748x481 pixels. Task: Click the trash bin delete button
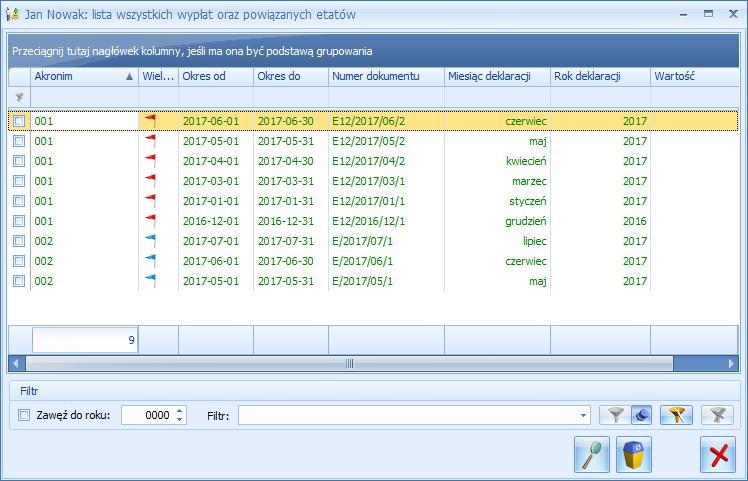click(635, 455)
